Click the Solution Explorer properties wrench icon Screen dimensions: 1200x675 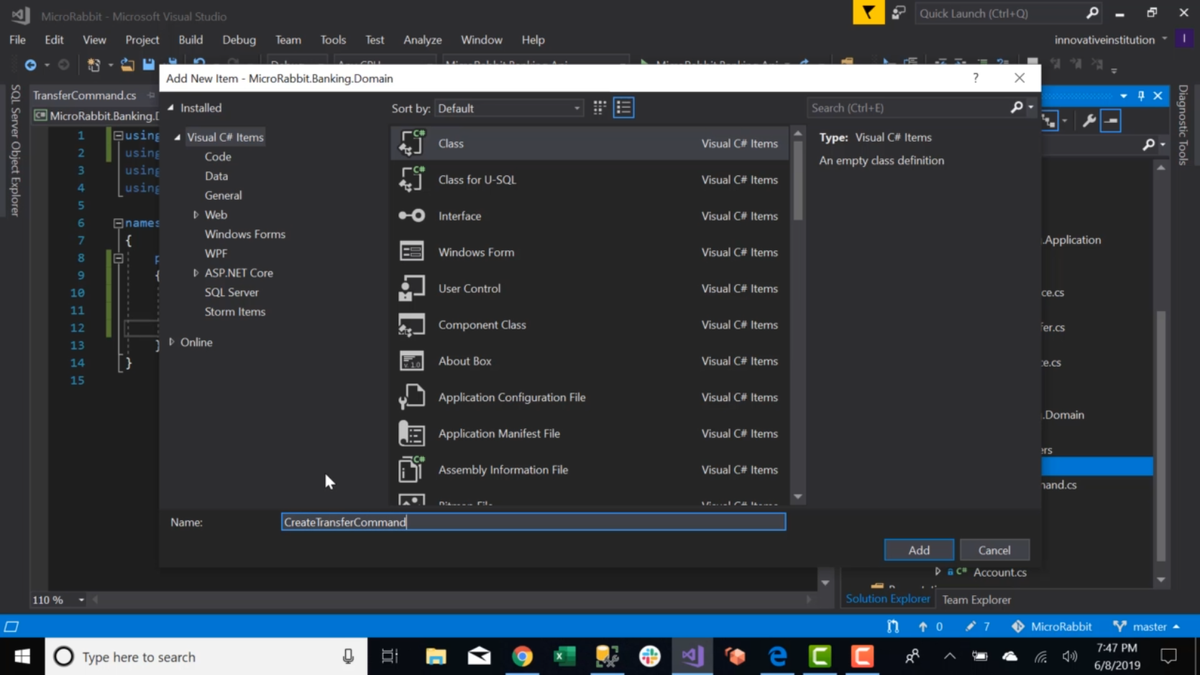click(x=1089, y=121)
